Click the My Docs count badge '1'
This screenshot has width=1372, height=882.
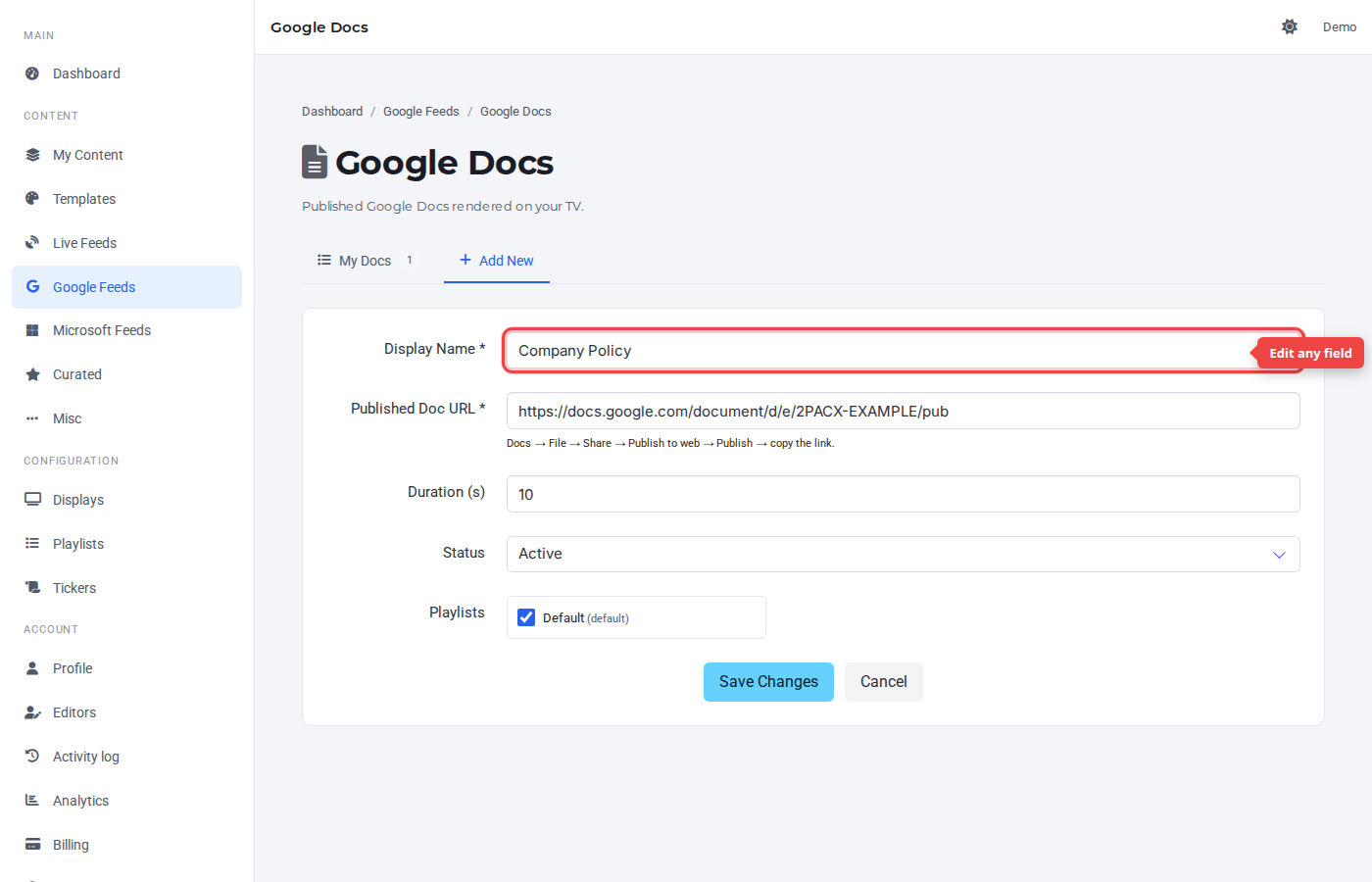pos(410,261)
